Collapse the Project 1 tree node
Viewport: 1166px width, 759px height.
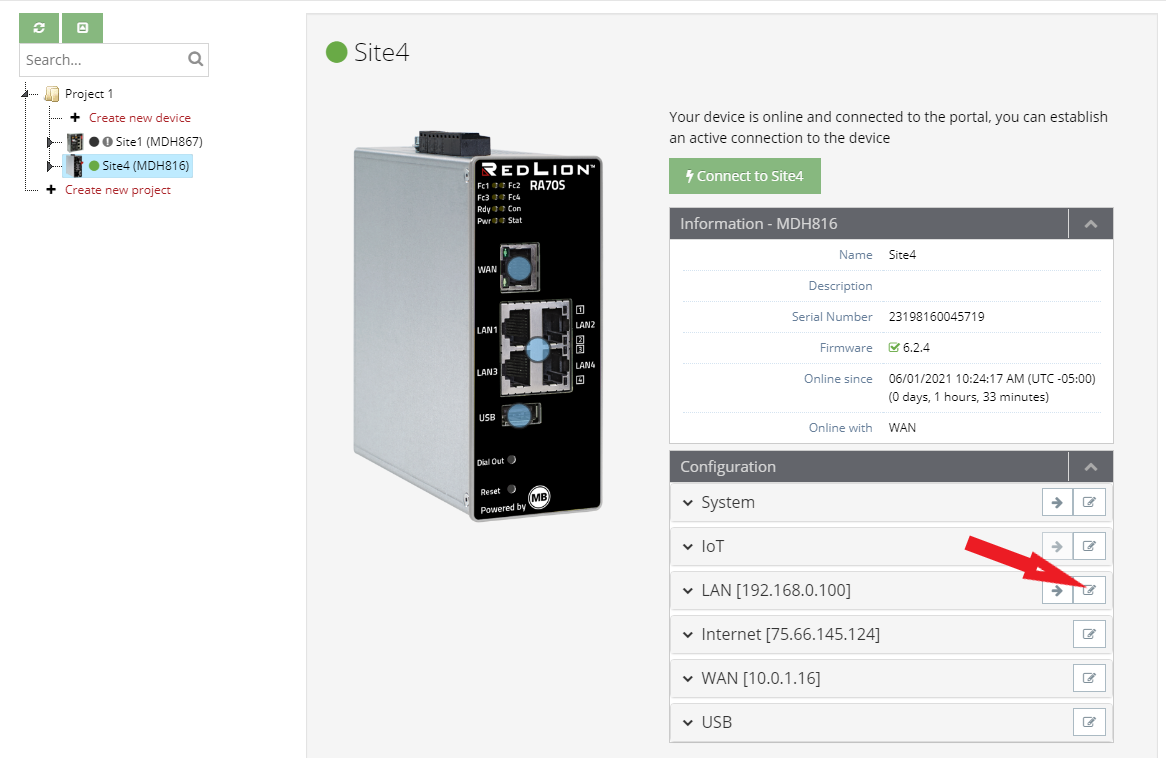tap(25, 94)
